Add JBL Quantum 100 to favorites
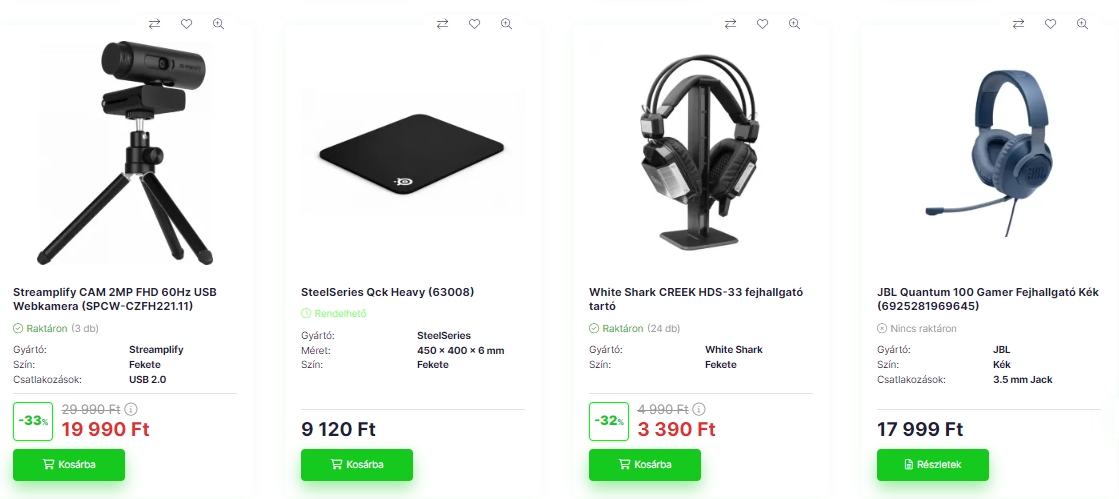This screenshot has height=499, width=1119. pos(1050,24)
